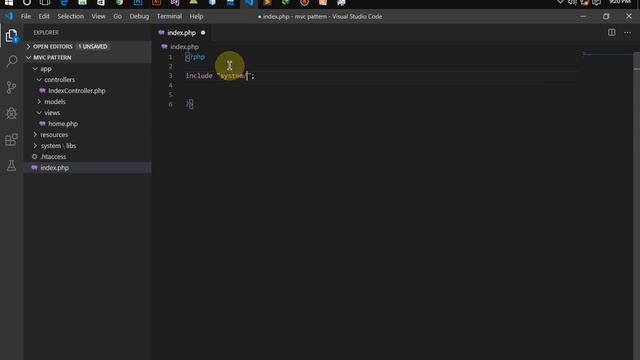Open home.php in the explorer
Screen dimensions: 640x360
coord(63,124)
